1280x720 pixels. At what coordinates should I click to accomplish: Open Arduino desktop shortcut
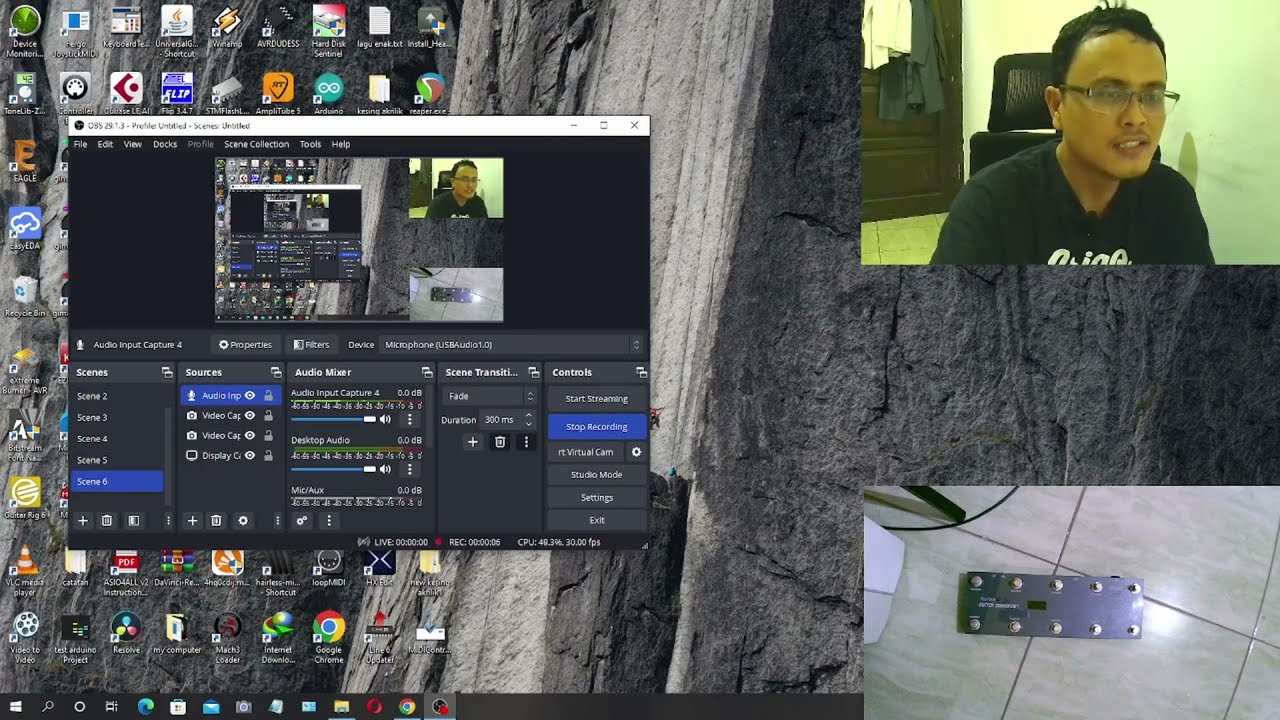click(x=328, y=94)
